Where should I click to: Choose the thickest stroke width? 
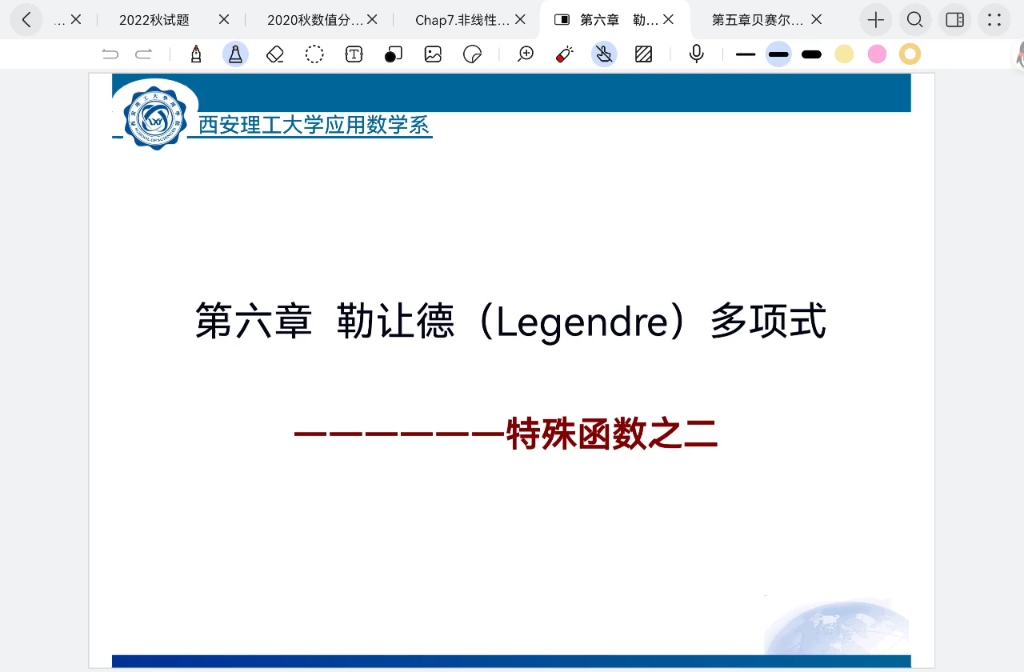811,54
